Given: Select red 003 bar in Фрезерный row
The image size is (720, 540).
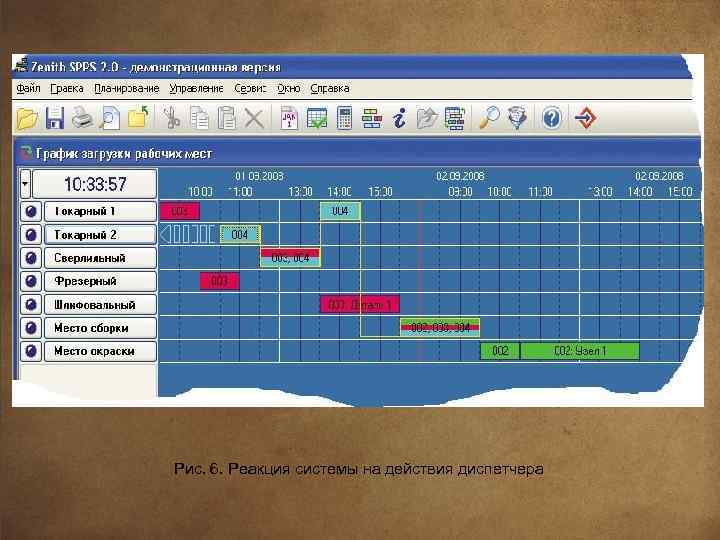Looking at the screenshot, I should pos(219,281).
